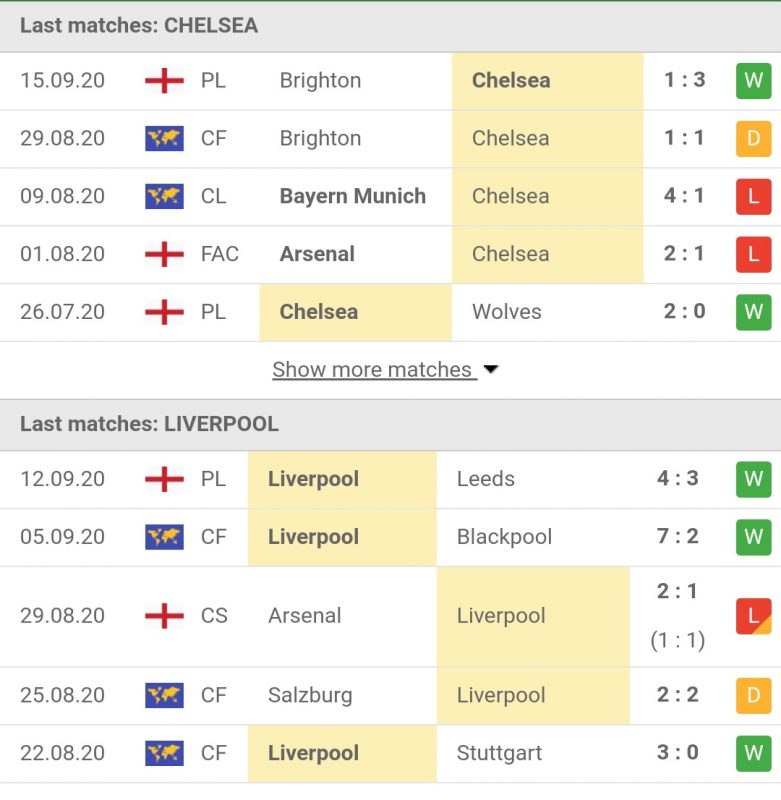Image resolution: width=781 pixels, height=800 pixels.
Task: Click the red L badge for Arsenal vs Chelsea FA Cup match
Action: point(753,254)
